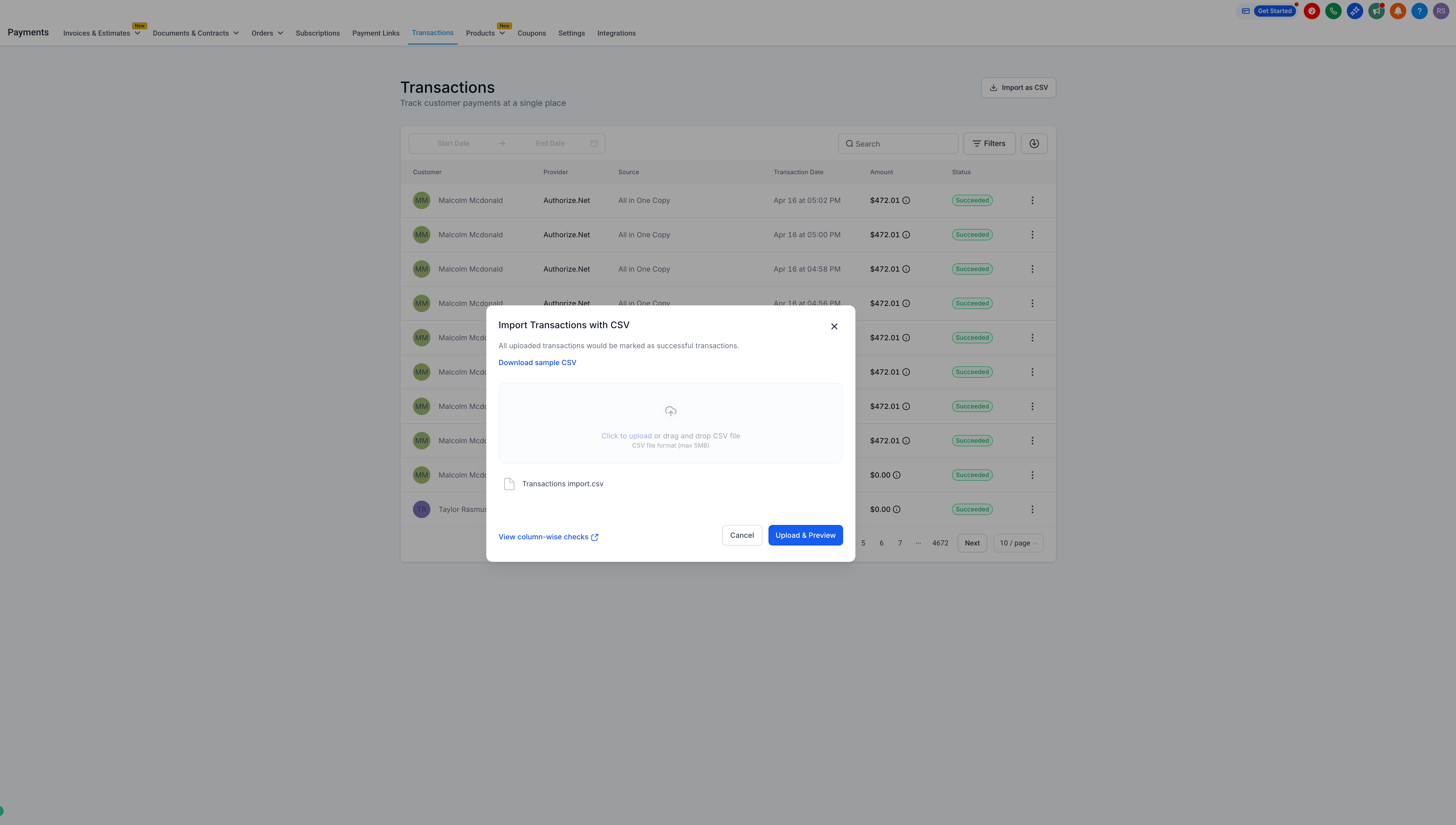Expand the Invoices & Estimates menu
The height and width of the screenshot is (825, 1456).
(x=102, y=33)
